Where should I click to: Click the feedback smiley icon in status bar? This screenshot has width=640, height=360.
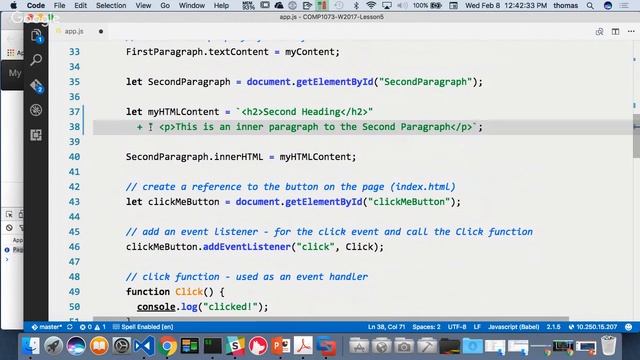[x=629, y=327]
